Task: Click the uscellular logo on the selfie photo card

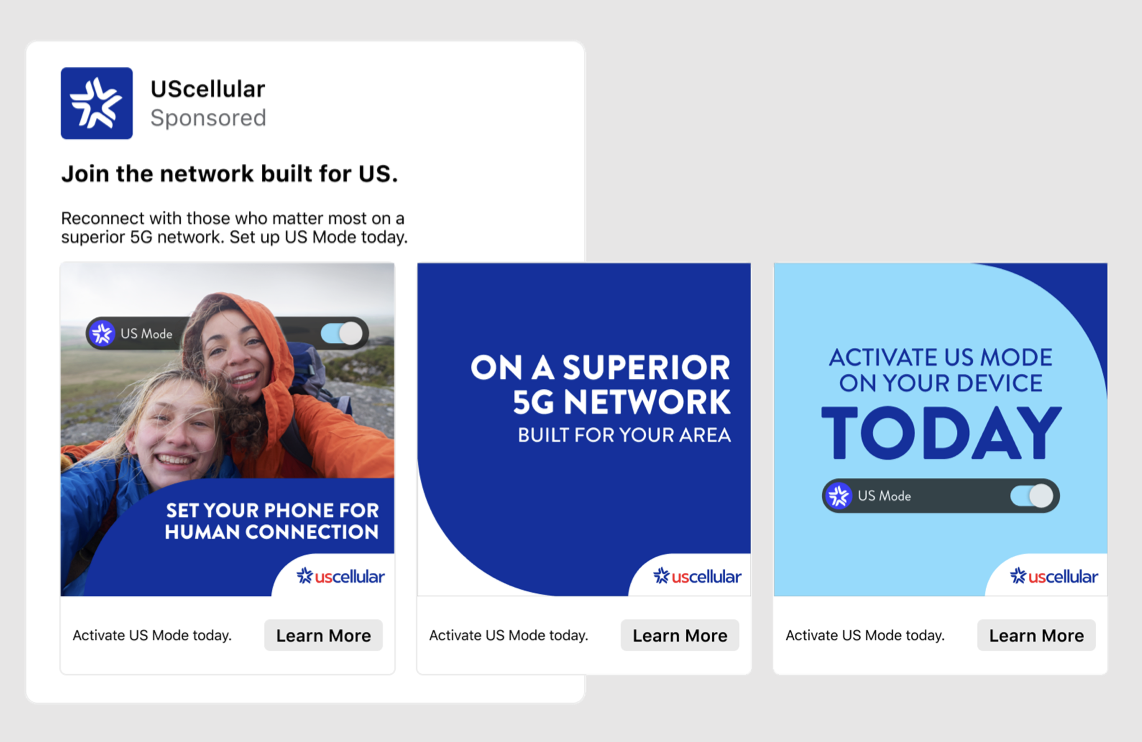Action: point(340,577)
